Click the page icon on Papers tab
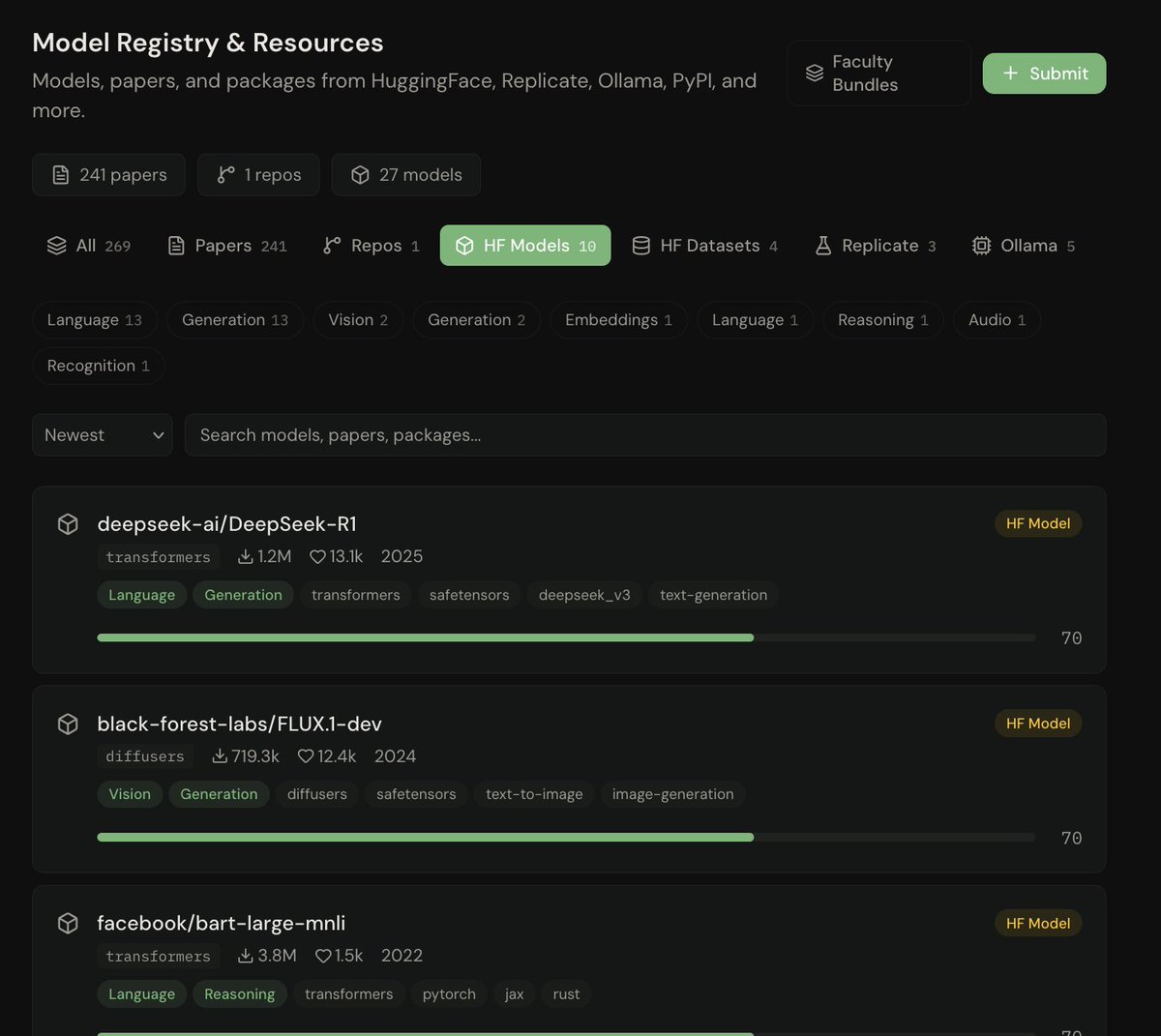 point(176,246)
